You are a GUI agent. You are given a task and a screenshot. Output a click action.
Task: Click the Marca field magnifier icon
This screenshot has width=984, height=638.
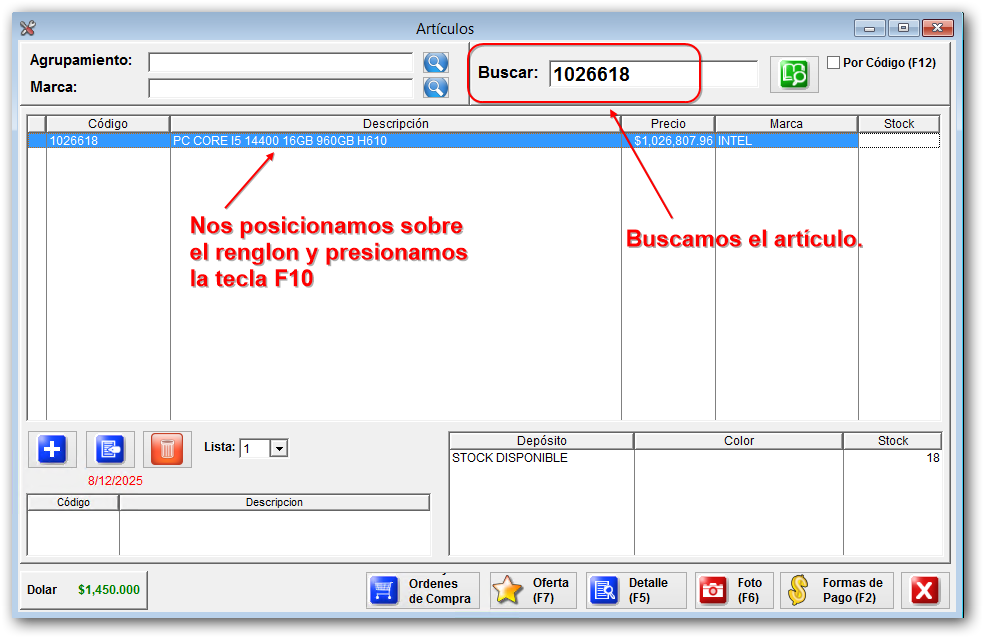435,87
